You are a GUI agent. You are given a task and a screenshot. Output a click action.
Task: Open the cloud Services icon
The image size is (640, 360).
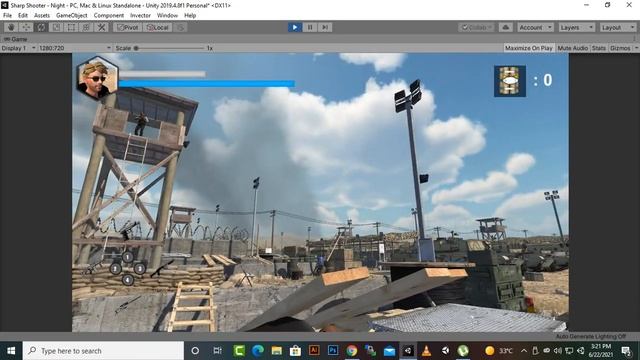506,27
